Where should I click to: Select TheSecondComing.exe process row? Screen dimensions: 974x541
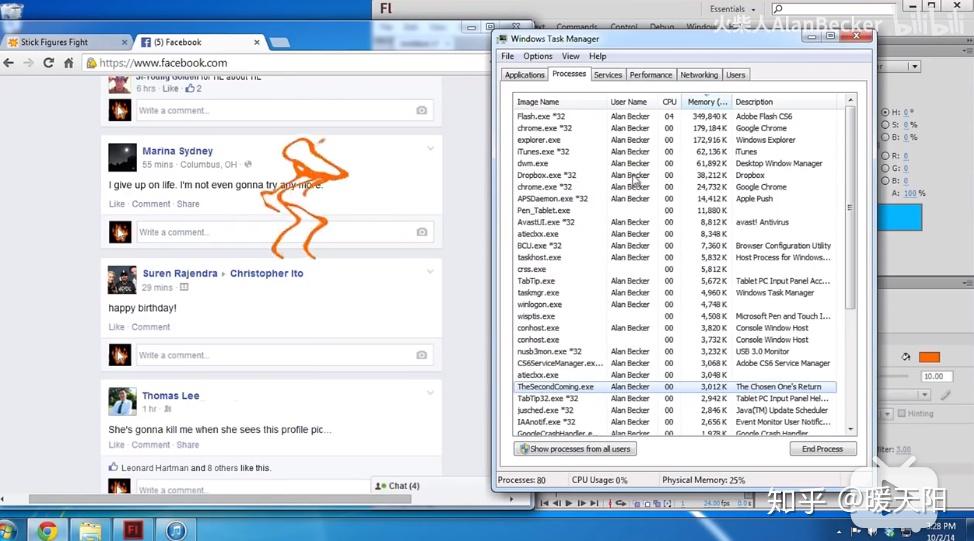click(675, 386)
